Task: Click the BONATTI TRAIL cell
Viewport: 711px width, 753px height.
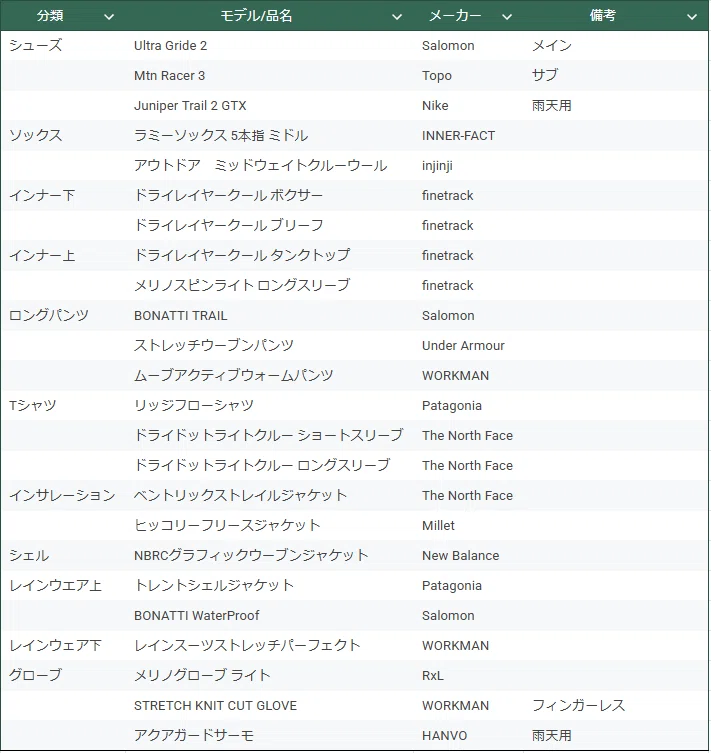Action: 181,316
